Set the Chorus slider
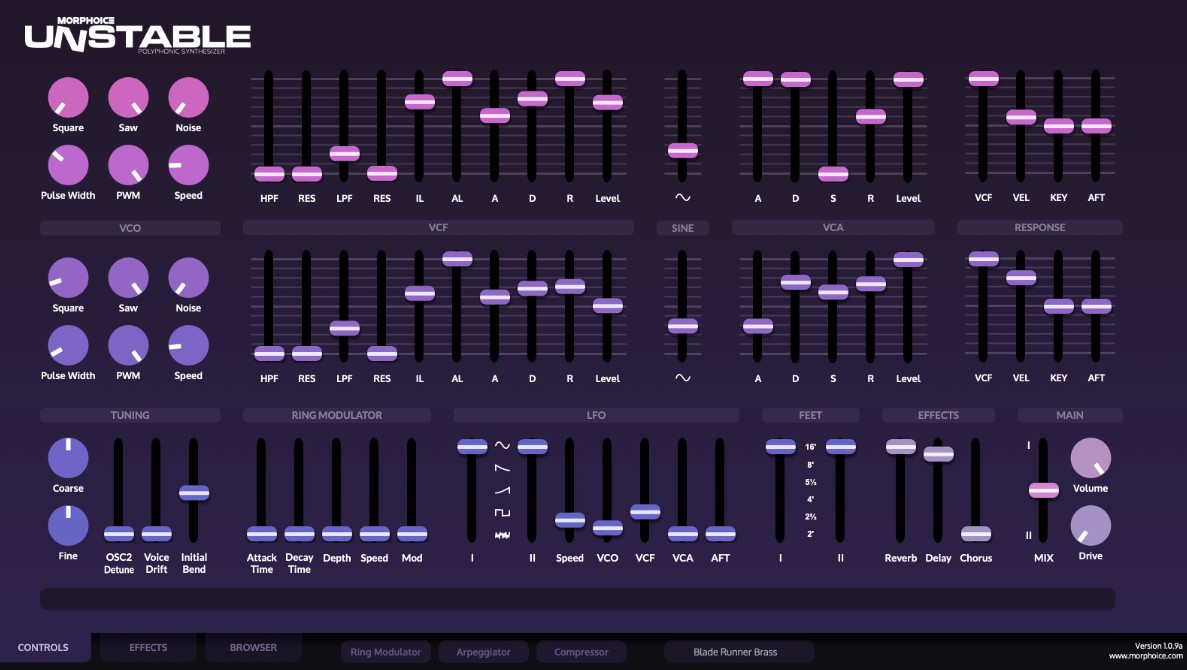This screenshot has width=1187, height=670. [x=976, y=534]
